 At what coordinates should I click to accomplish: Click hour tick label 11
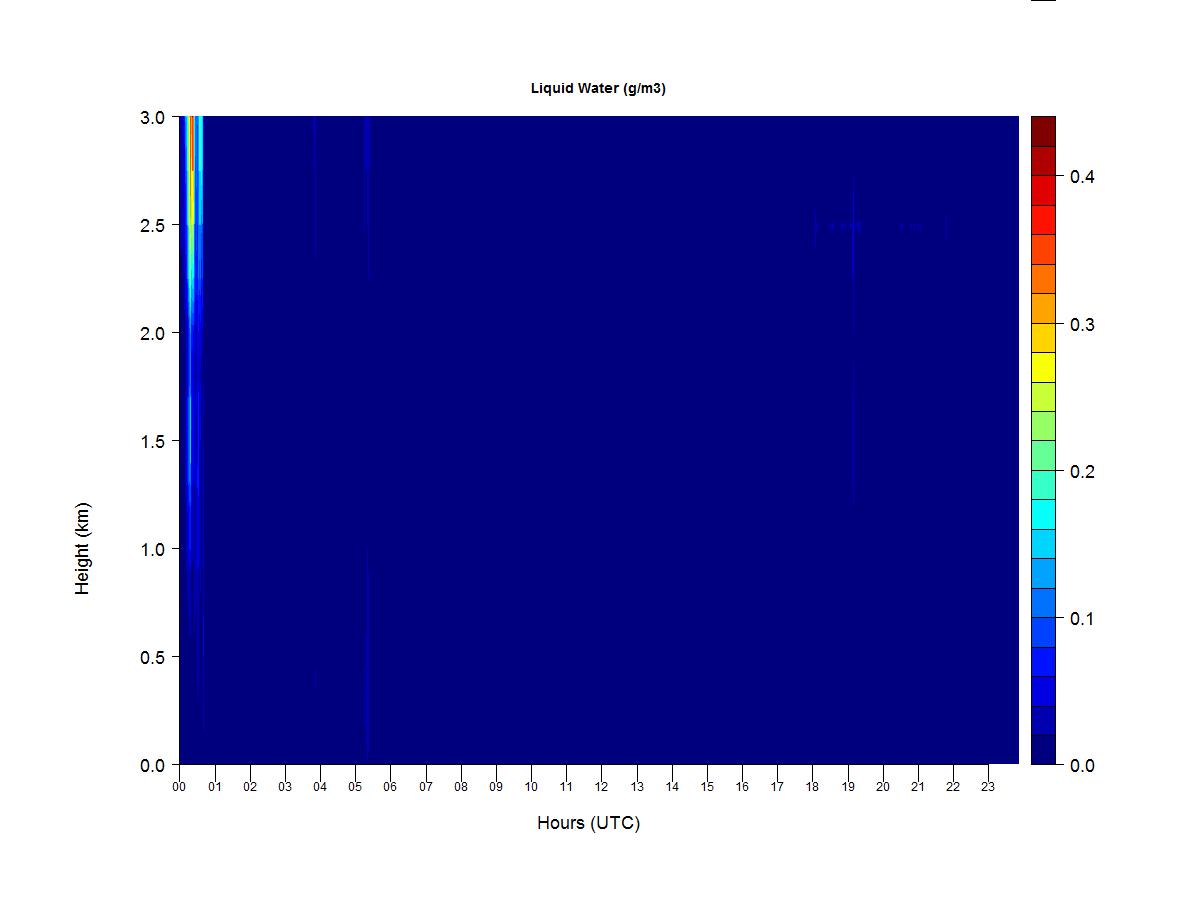point(566,787)
